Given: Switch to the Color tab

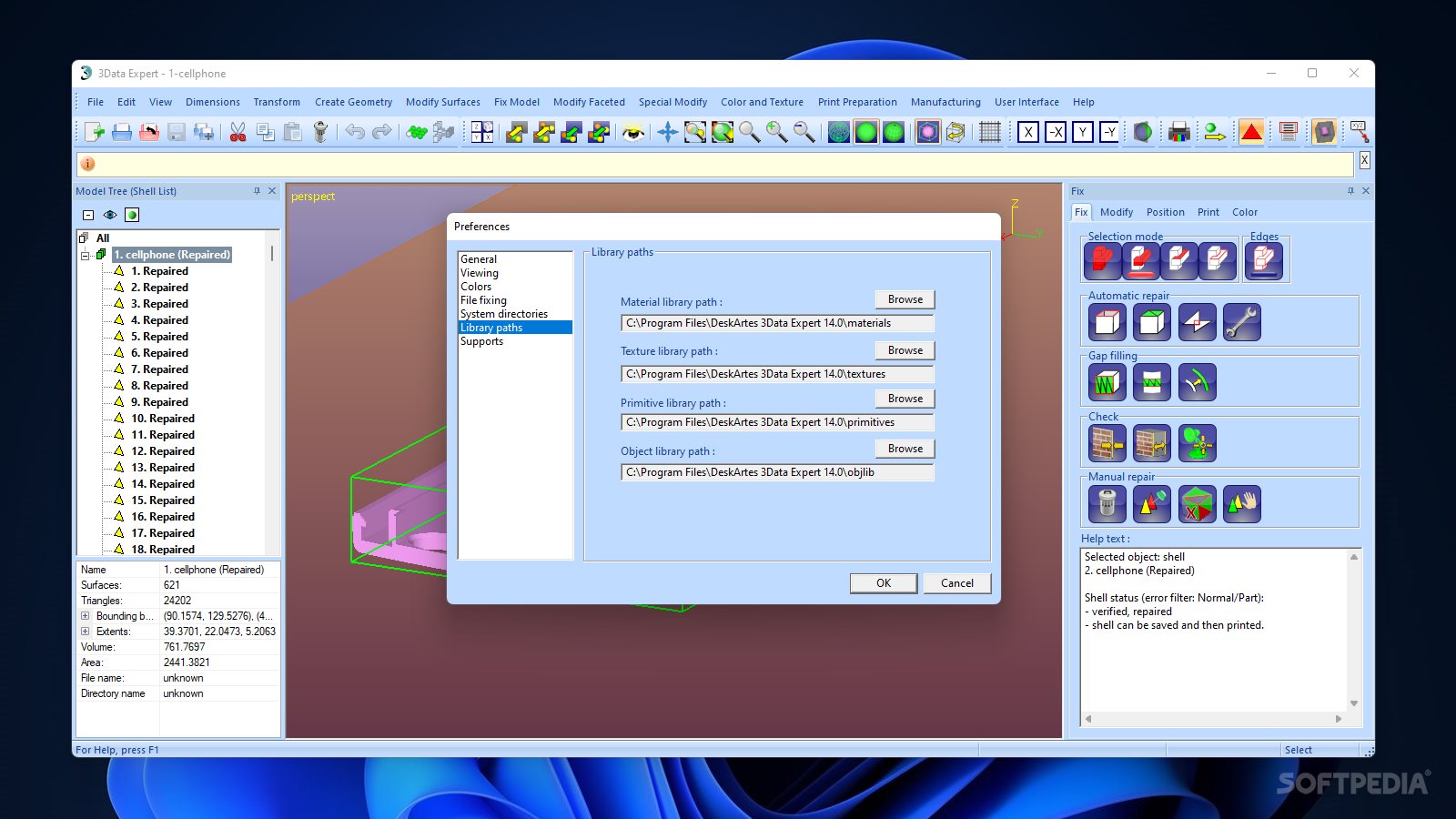Looking at the screenshot, I should click(1245, 212).
